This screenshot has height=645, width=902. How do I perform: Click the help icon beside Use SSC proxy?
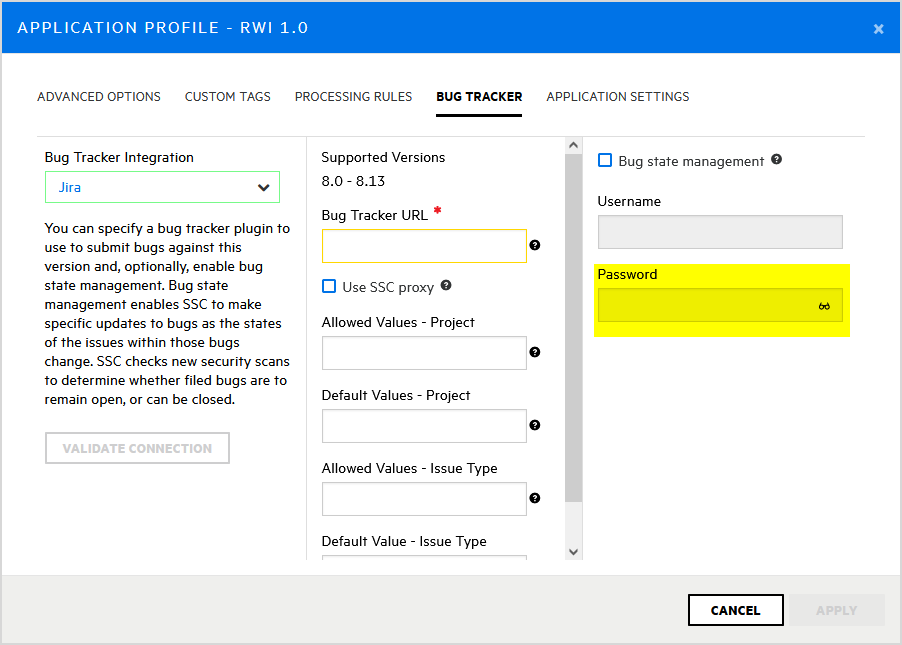tap(445, 286)
